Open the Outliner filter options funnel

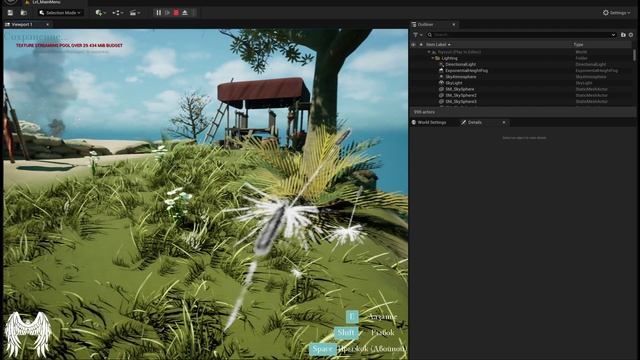(418, 35)
